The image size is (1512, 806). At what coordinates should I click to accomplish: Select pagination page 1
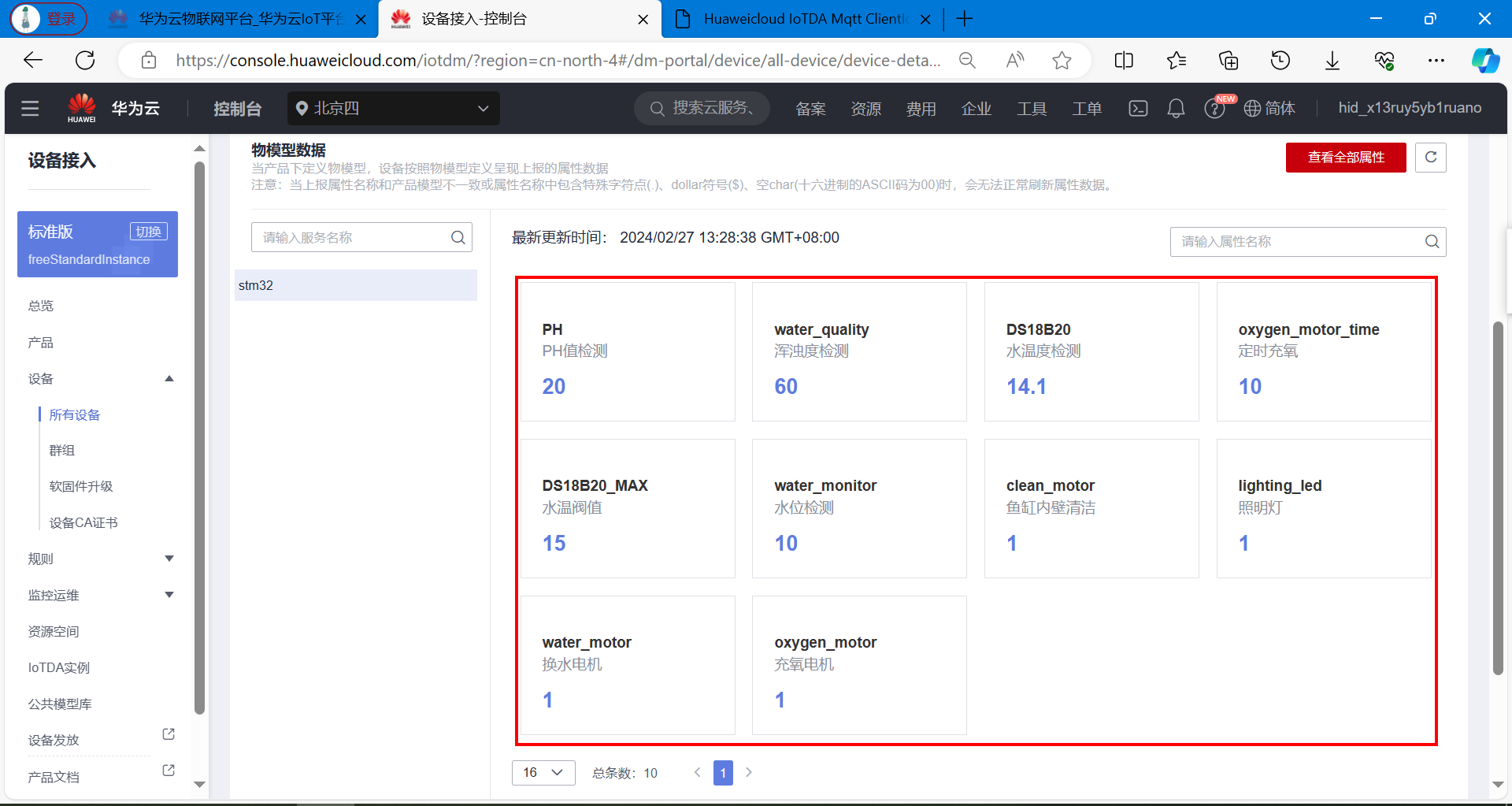[723, 773]
